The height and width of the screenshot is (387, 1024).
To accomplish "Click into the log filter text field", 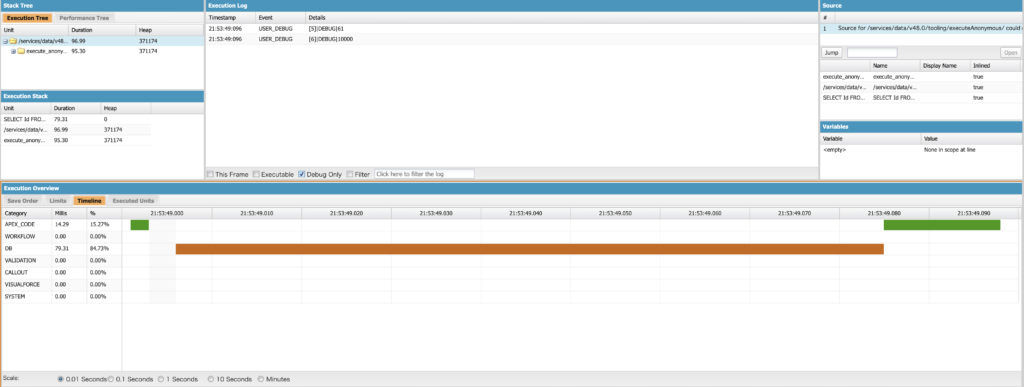I will 424,174.
